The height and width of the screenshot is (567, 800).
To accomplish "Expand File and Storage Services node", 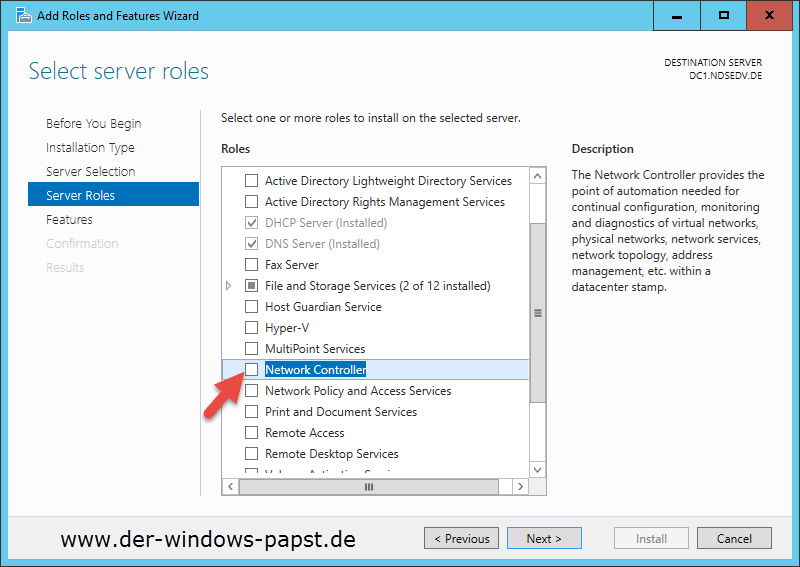I will [x=229, y=286].
